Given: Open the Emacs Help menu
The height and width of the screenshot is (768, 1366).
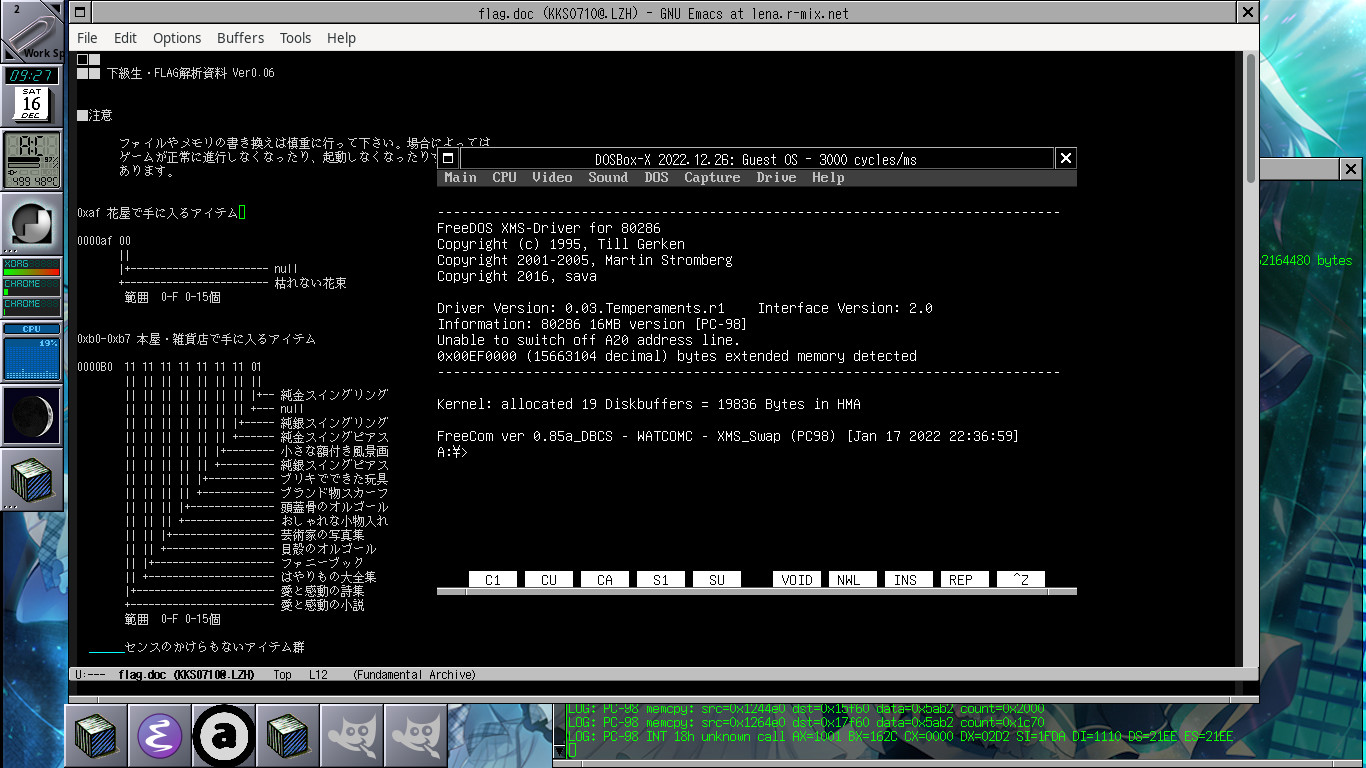Looking at the screenshot, I should (x=341, y=38).
